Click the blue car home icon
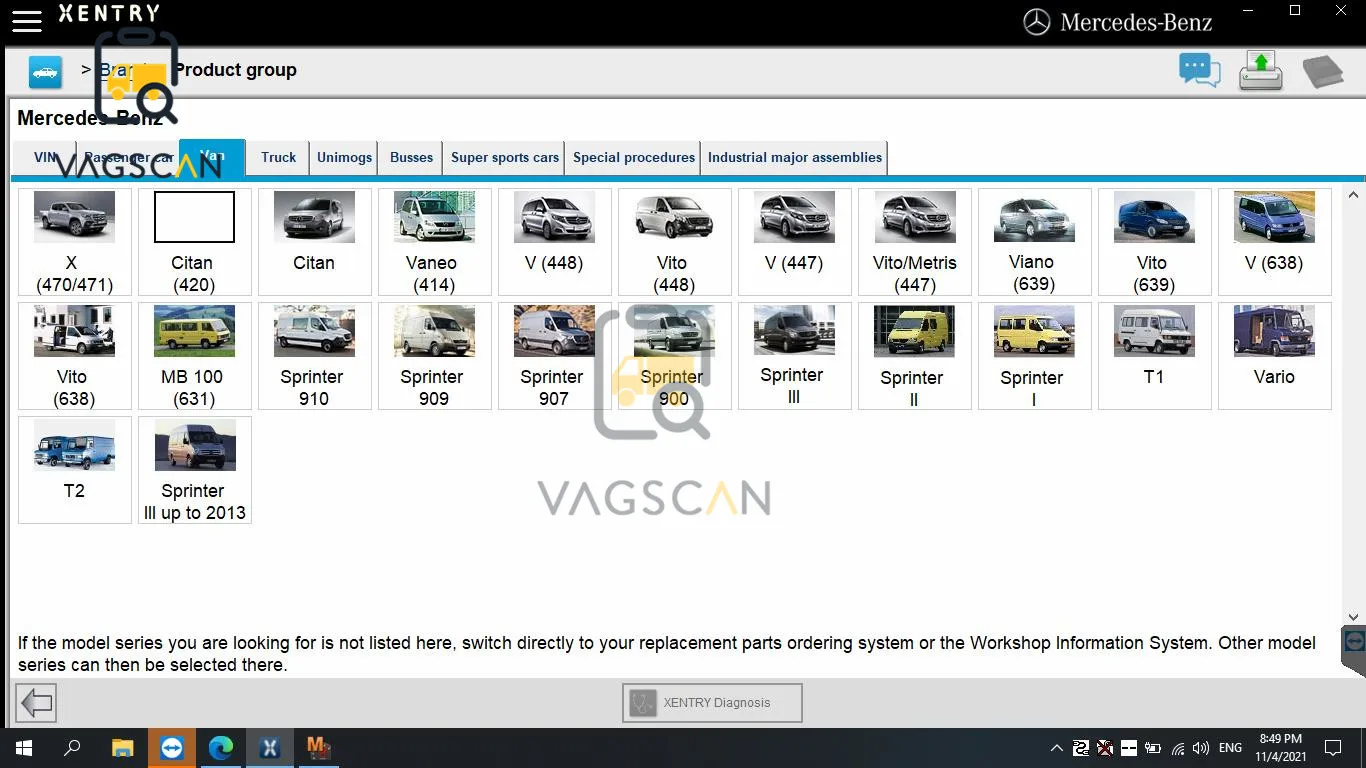1366x768 pixels. click(x=45, y=72)
